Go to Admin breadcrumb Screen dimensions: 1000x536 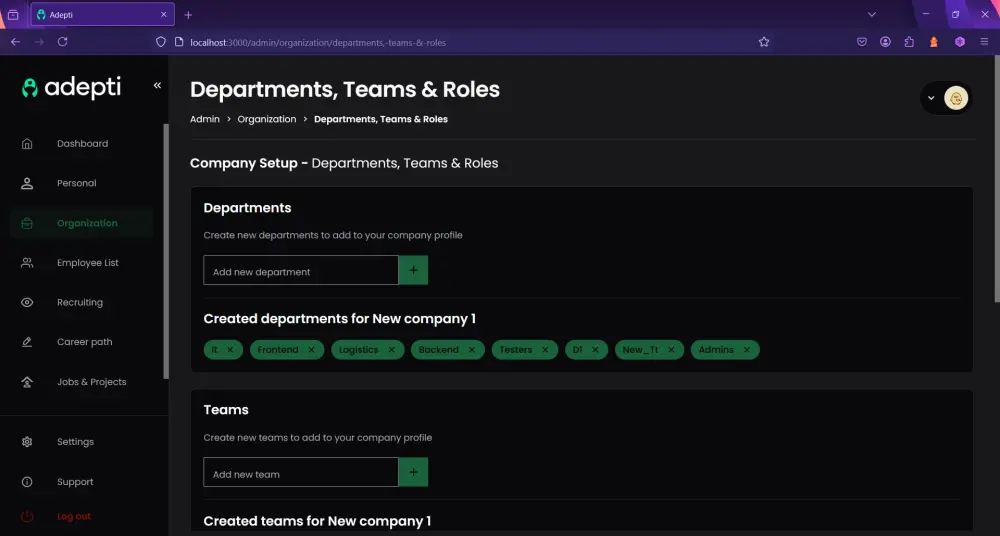tap(205, 119)
